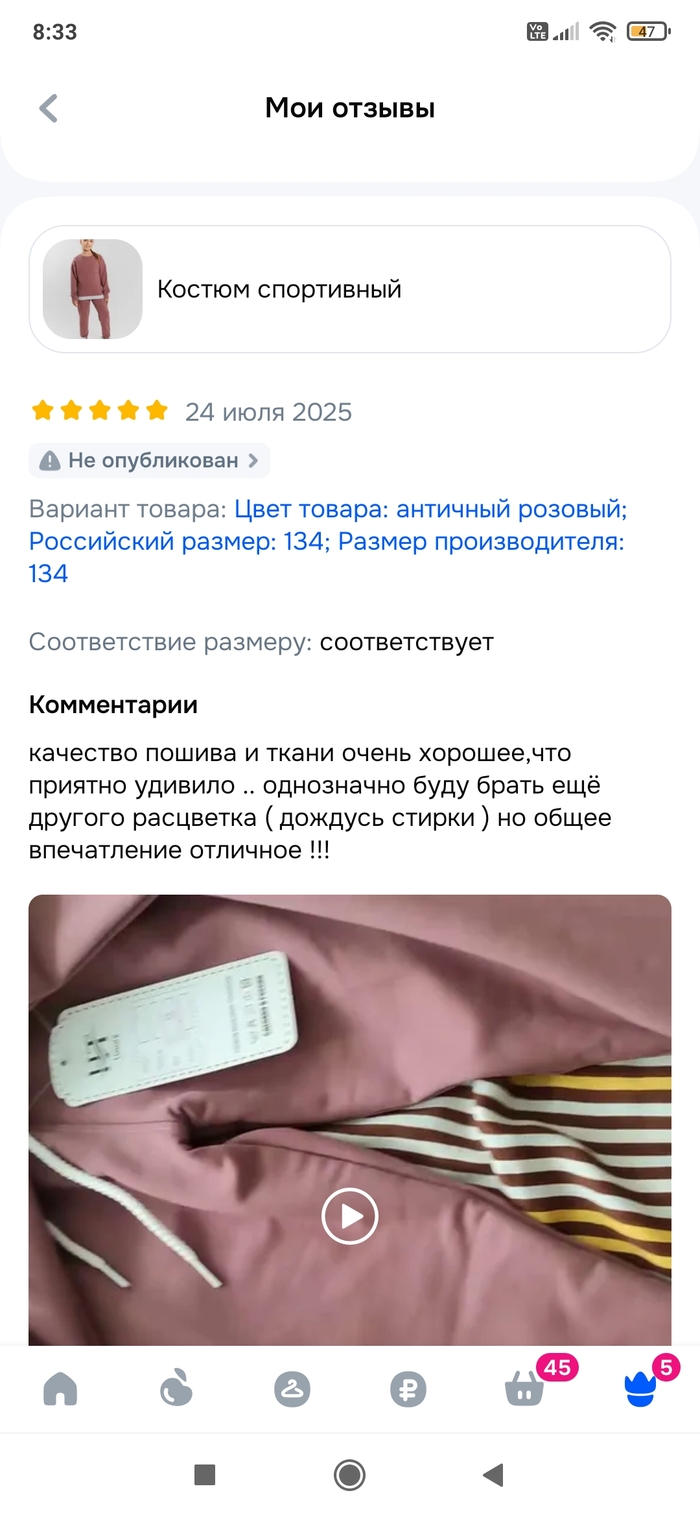Tap the Цвет товара: античный розовый link
This screenshot has height=1517, width=700.
(x=431, y=509)
